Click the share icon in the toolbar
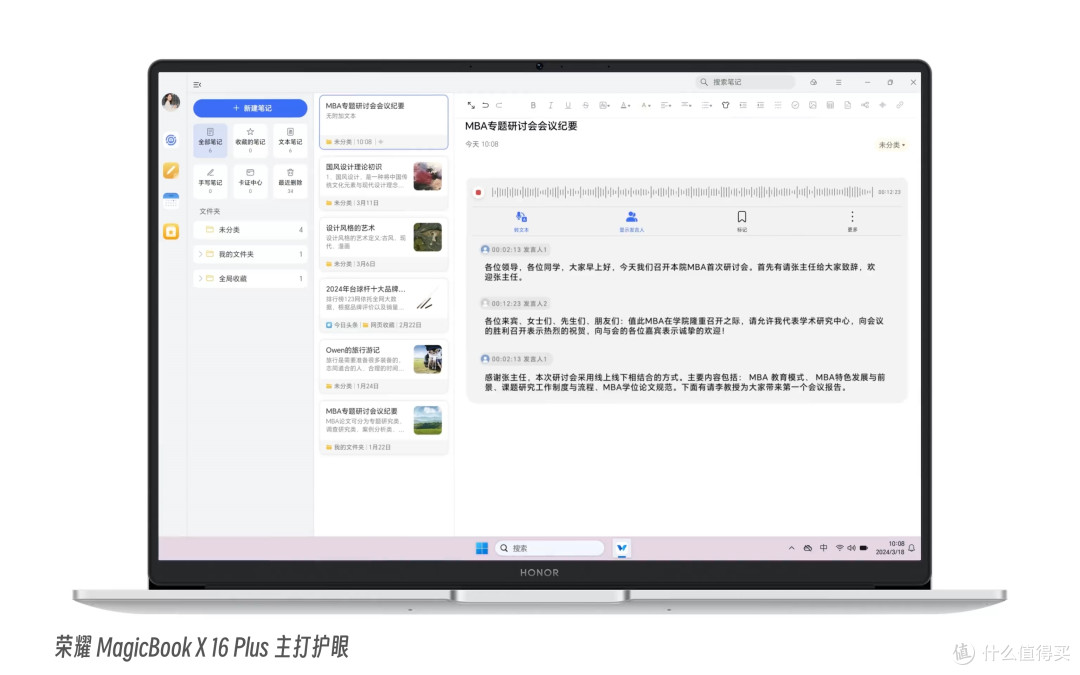The width and height of the screenshot is (1080, 675). coord(865,105)
